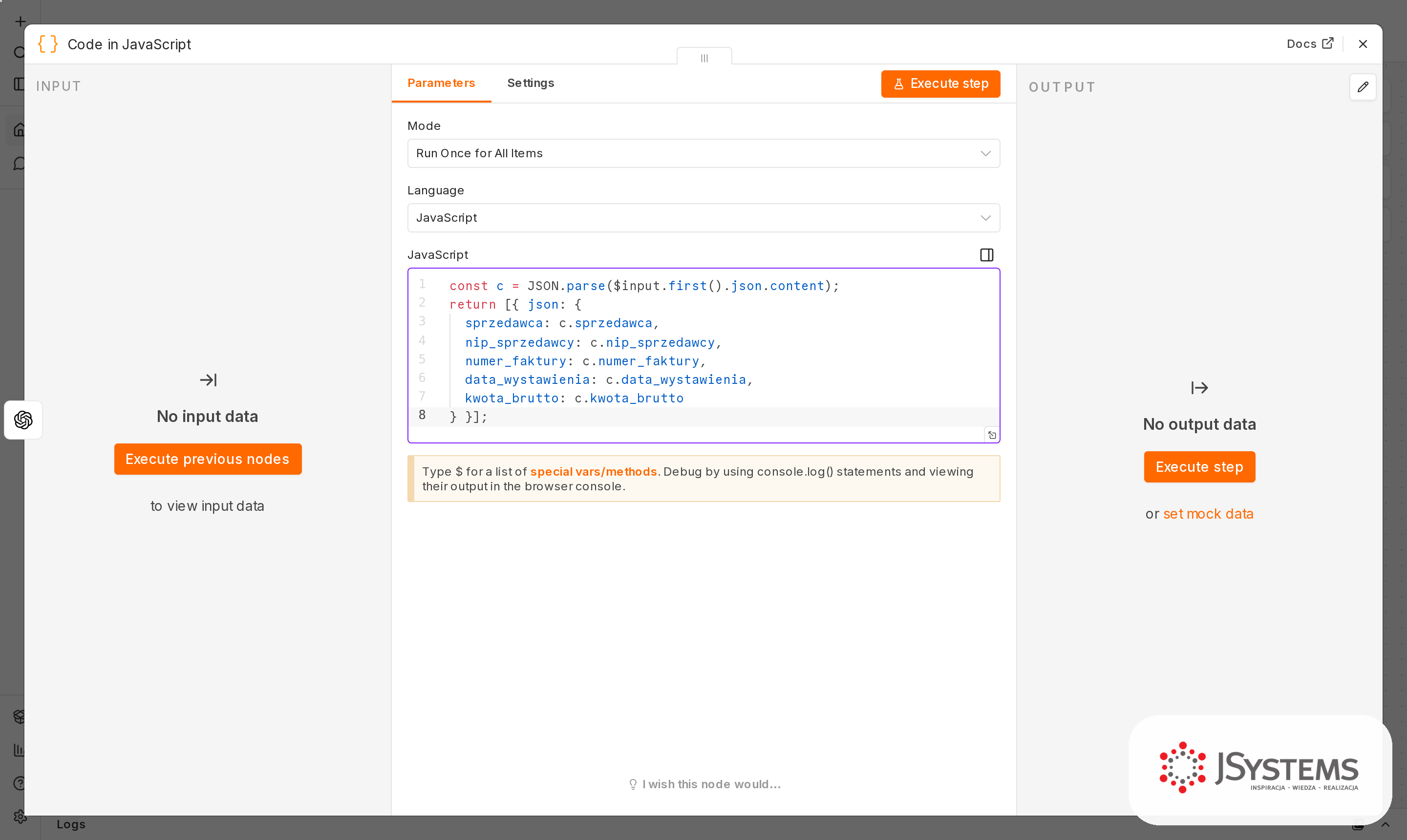This screenshot has width=1407, height=840.
Task: Click the code line 'return [{ json: {'
Action: pyautogui.click(x=515, y=305)
